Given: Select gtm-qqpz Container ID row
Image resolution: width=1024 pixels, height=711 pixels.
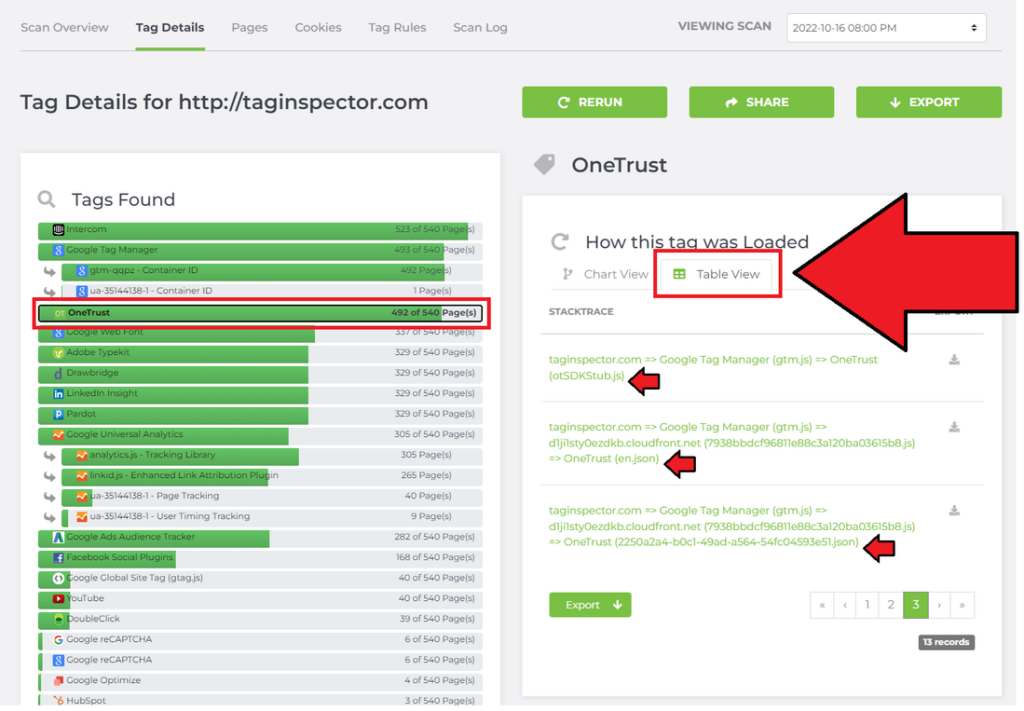Looking at the screenshot, I should point(272,270).
